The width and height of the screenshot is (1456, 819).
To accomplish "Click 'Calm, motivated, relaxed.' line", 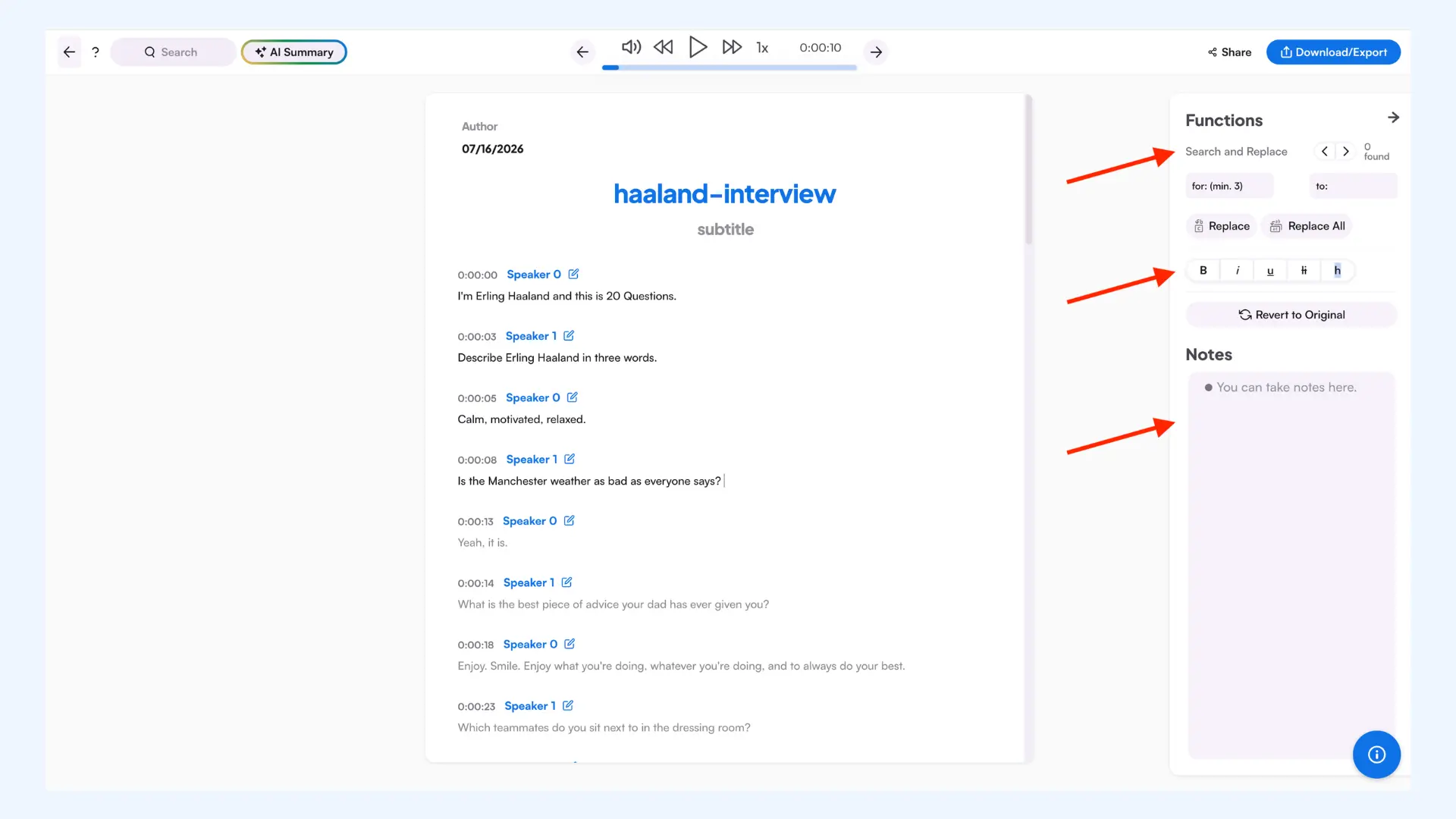I will point(522,419).
